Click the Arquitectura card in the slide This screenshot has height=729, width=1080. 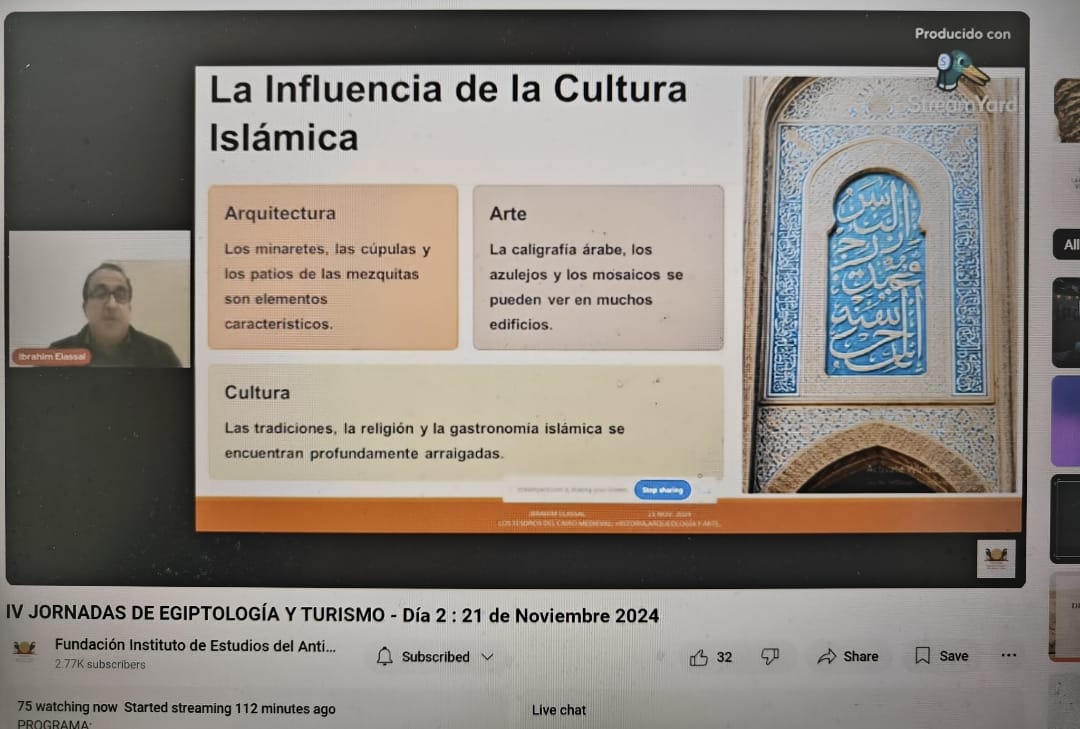click(x=333, y=267)
